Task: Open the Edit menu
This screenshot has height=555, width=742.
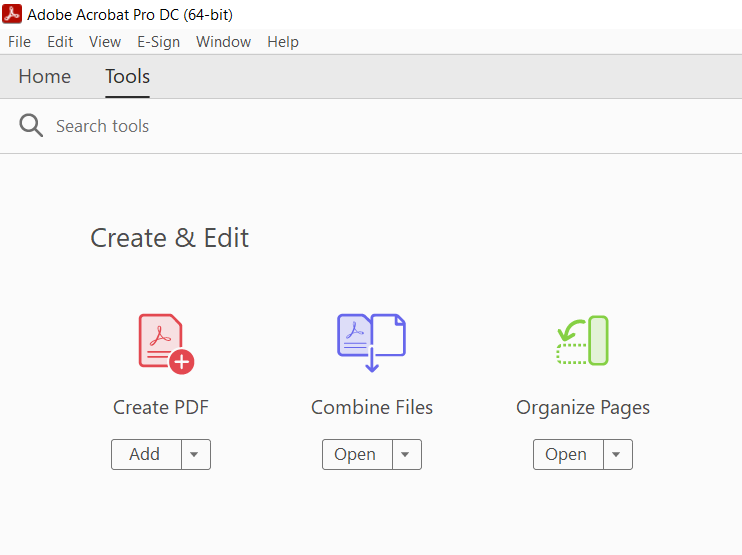Action: 60,42
